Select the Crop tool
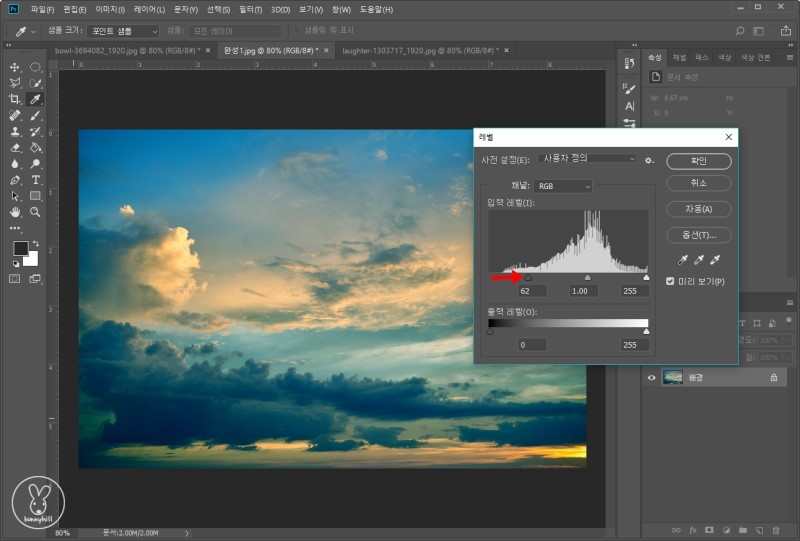The height and width of the screenshot is (541, 800). click(15, 99)
